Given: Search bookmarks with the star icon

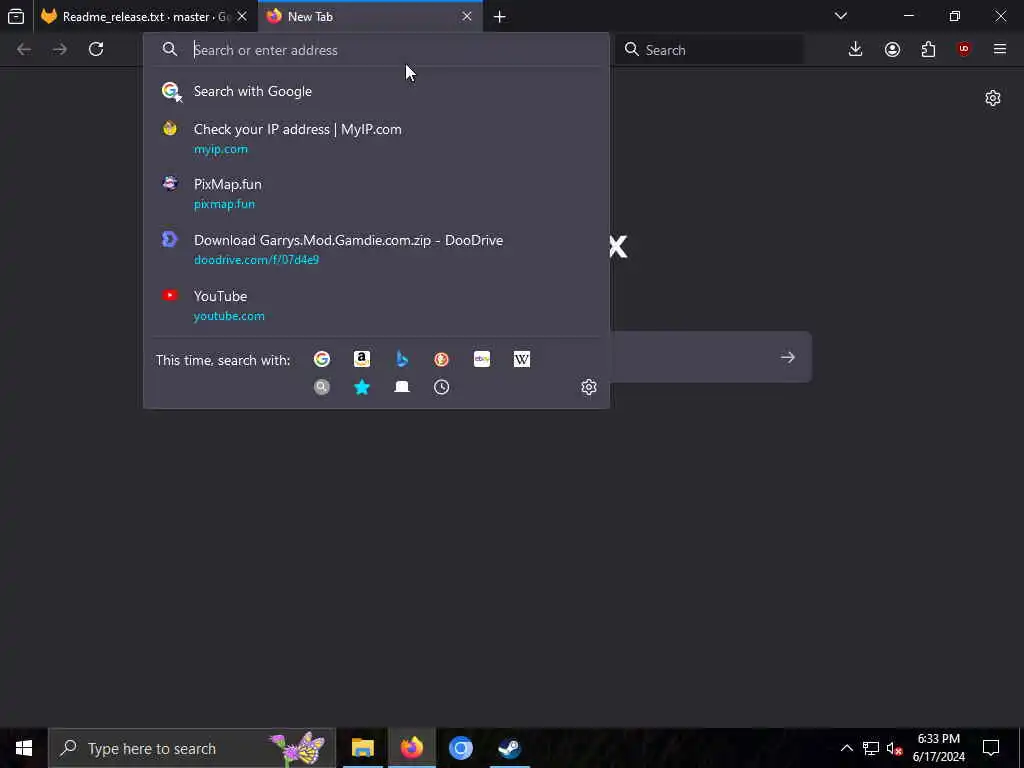Looking at the screenshot, I should pyautogui.click(x=362, y=387).
